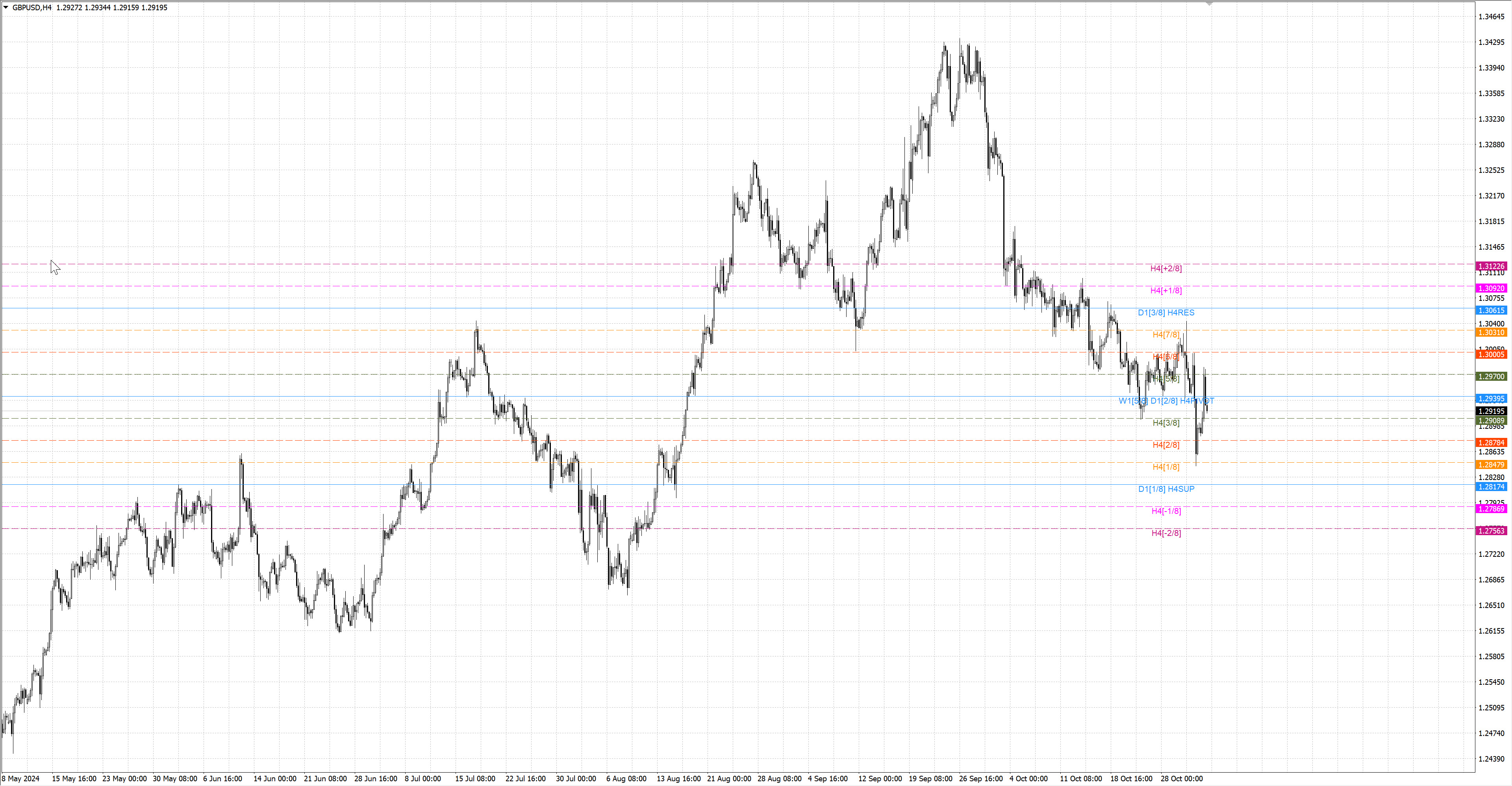This screenshot has height=786, width=1512.
Task: Select the H4[2/8] level label
Action: (x=1165, y=445)
